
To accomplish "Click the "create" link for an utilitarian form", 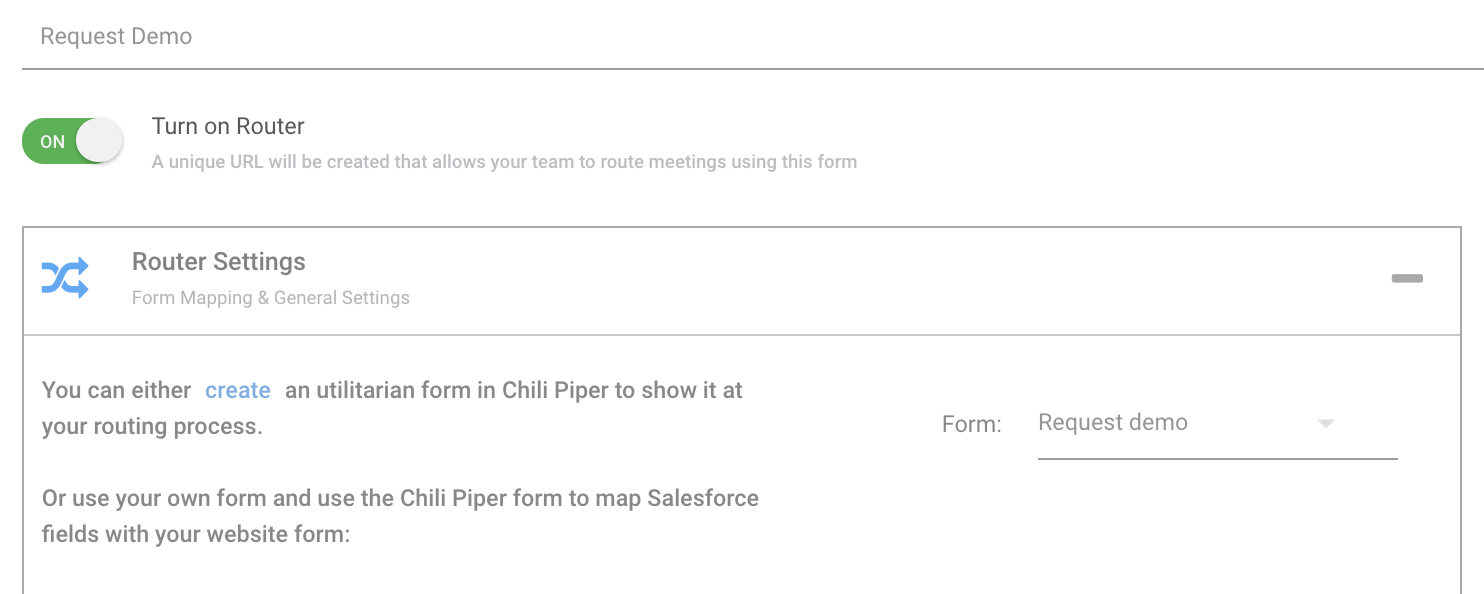I will pyautogui.click(x=238, y=390).
